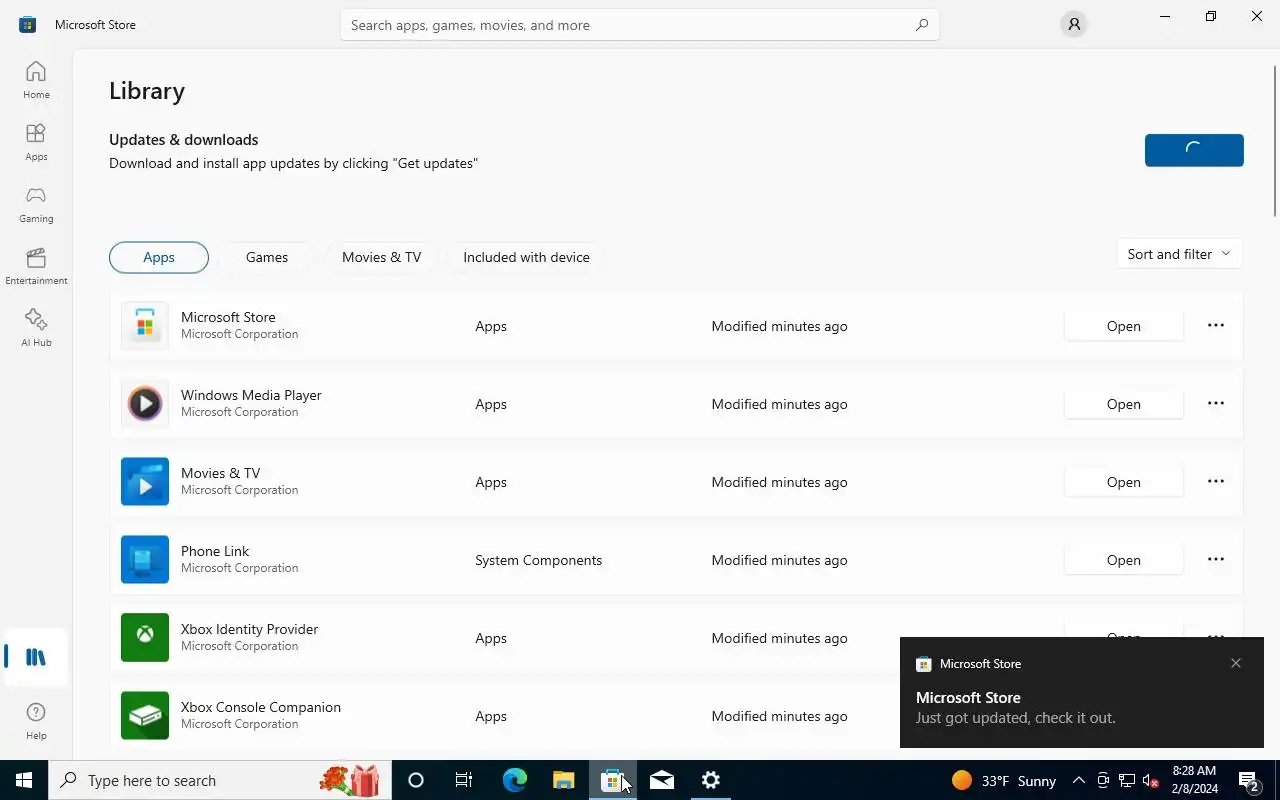Click the Xbox Console Companion app icon
Image resolution: width=1280 pixels, height=800 pixels.
145,716
